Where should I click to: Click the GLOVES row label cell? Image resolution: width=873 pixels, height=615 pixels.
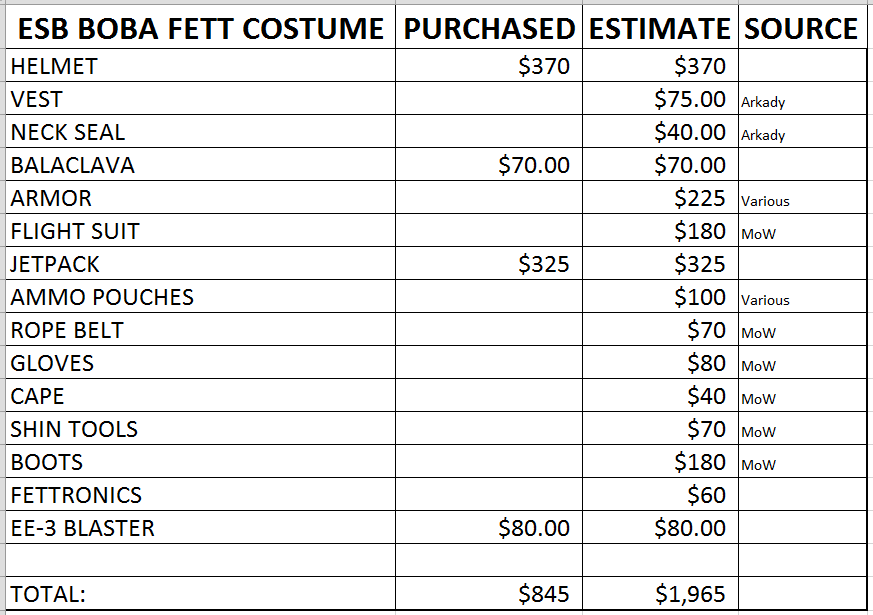coord(200,362)
